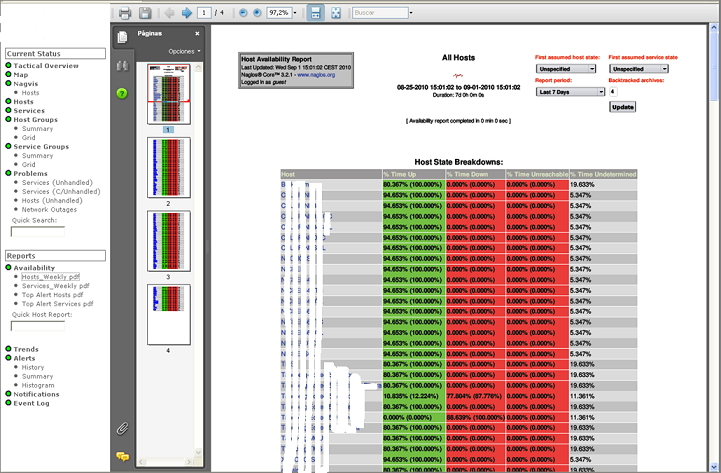Open Services in sidebar

point(29,111)
